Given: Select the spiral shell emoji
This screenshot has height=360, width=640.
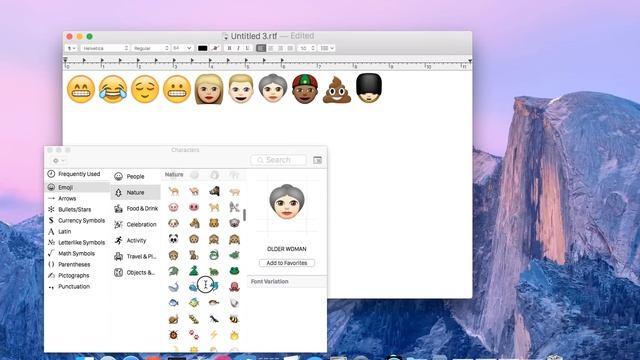Looking at the screenshot, I should [x=234, y=302].
